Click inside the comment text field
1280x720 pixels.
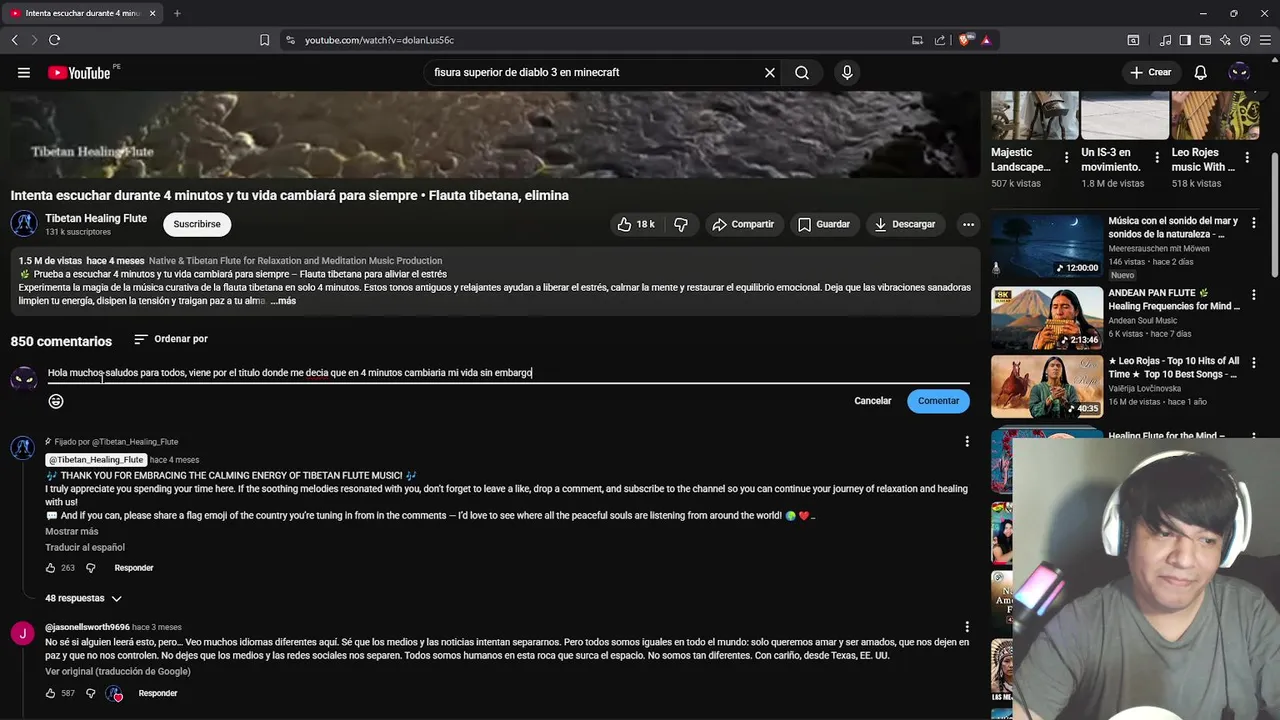(508, 373)
